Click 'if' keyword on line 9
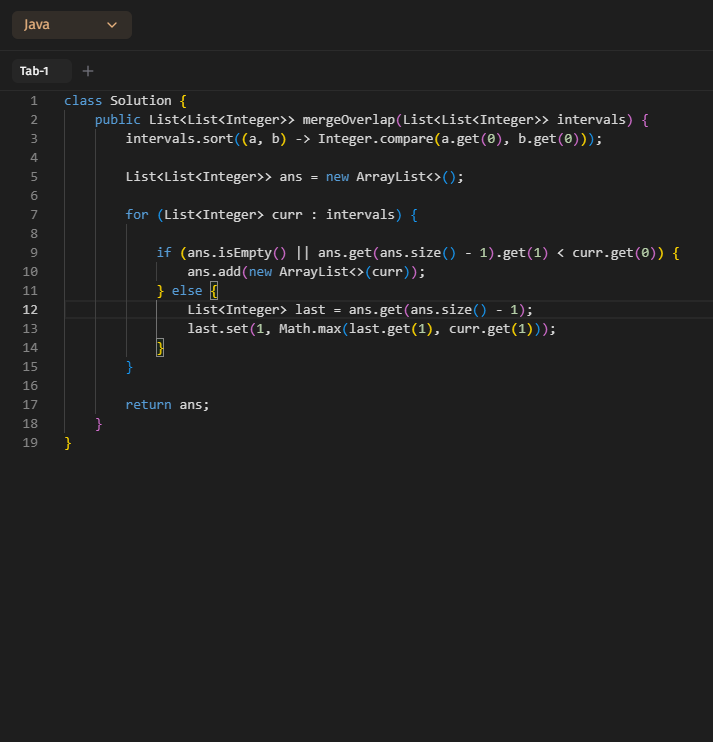The width and height of the screenshot is (713, 742). 164,253
